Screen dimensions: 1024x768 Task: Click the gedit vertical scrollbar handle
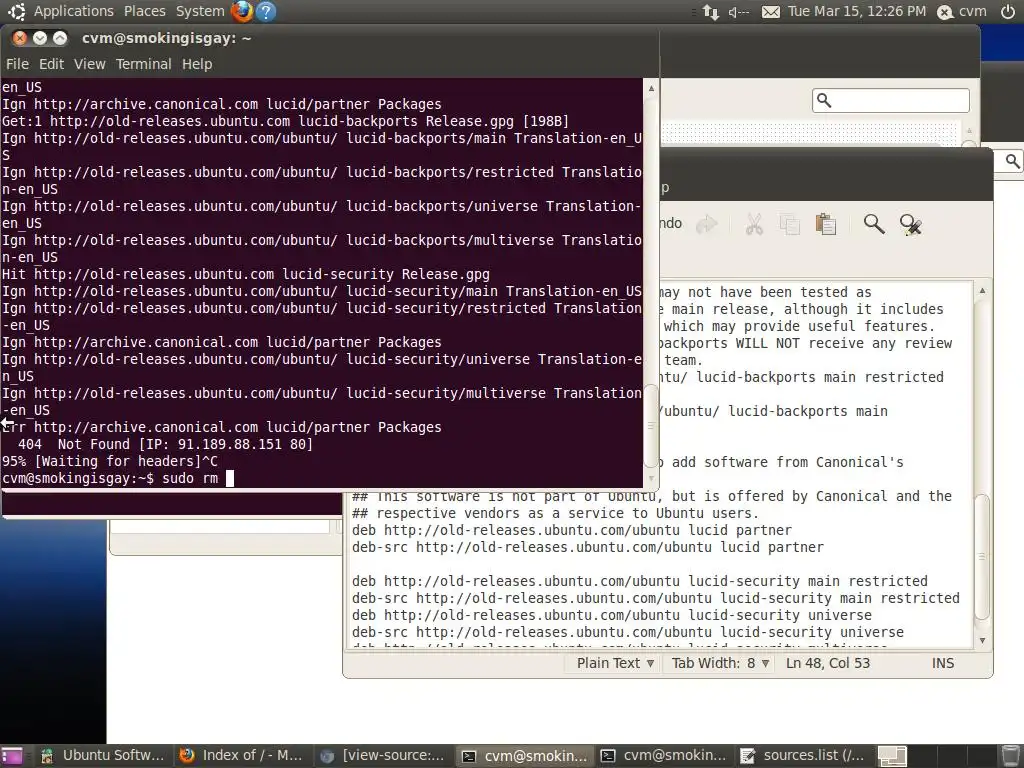pyautogui.click(x=982, y=557)
